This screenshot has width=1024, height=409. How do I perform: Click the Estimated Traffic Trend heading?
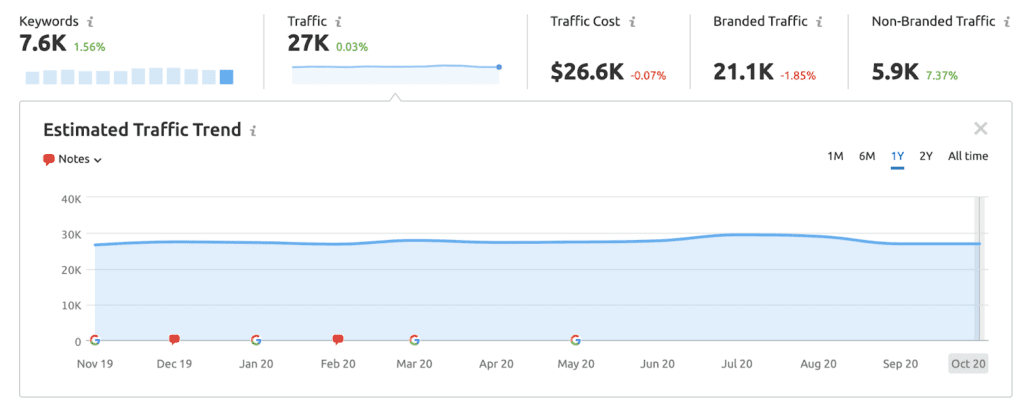142,129
